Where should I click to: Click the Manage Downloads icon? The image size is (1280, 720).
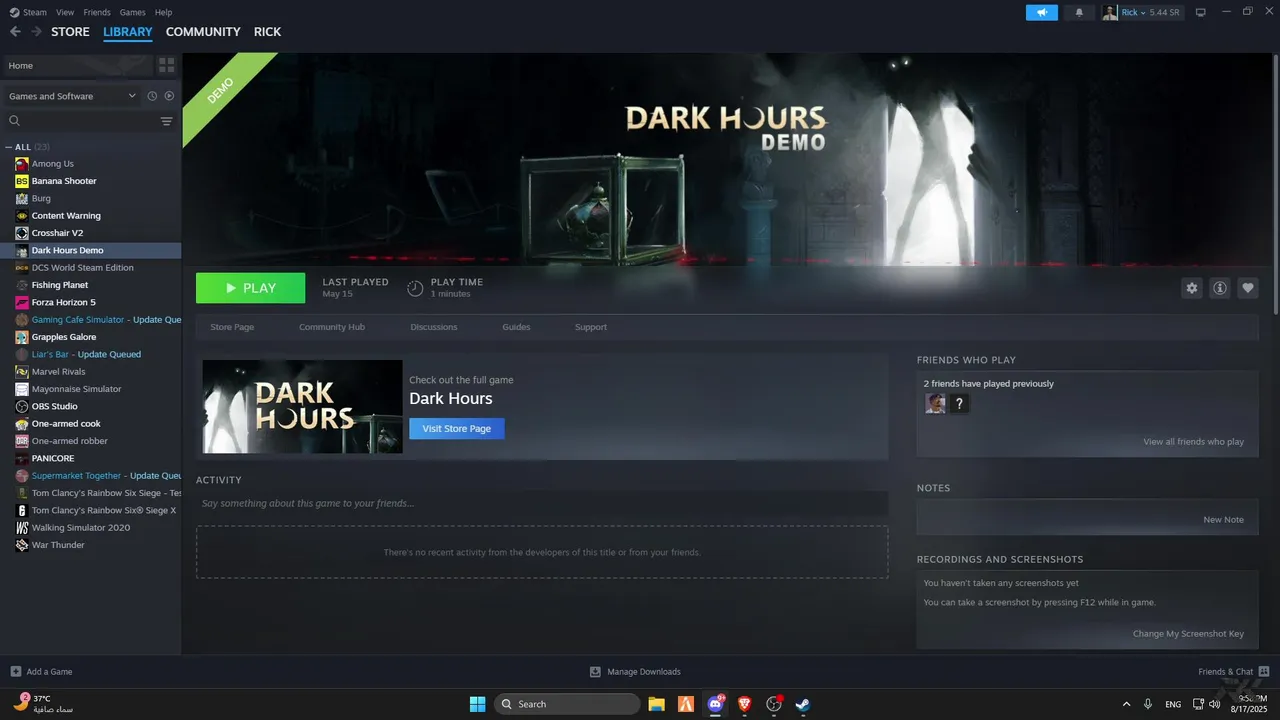pyautogui.click(x=595, y=672)
